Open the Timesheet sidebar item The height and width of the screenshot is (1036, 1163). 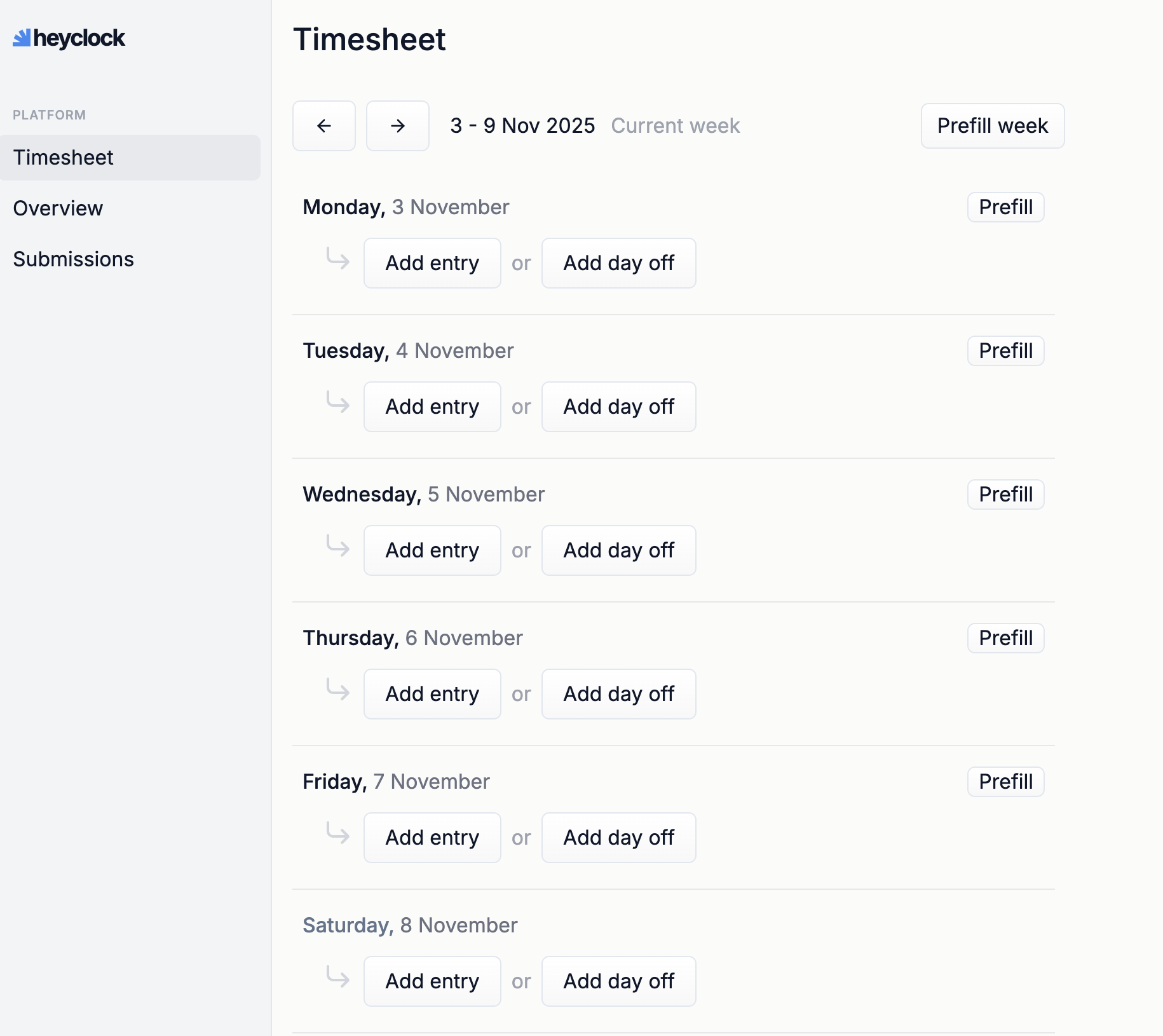64,158
